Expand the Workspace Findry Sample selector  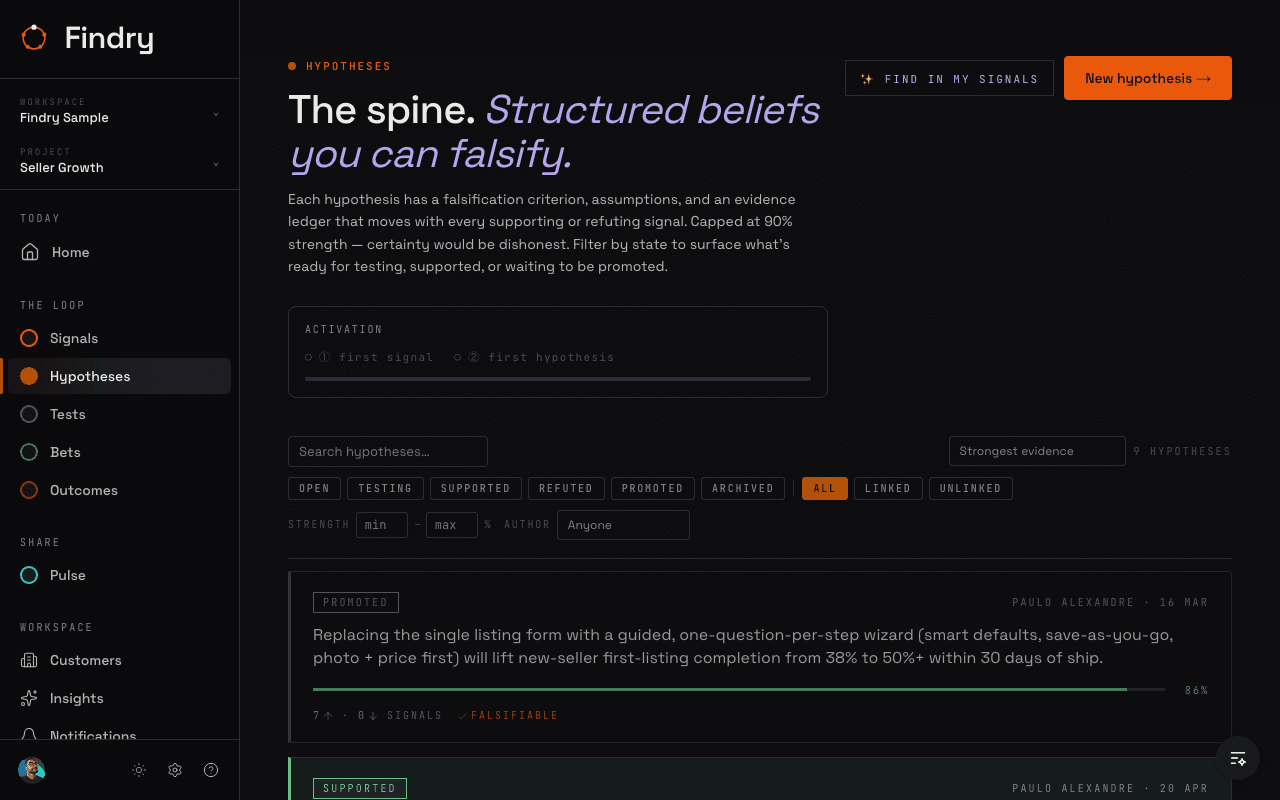pos(119,110)
